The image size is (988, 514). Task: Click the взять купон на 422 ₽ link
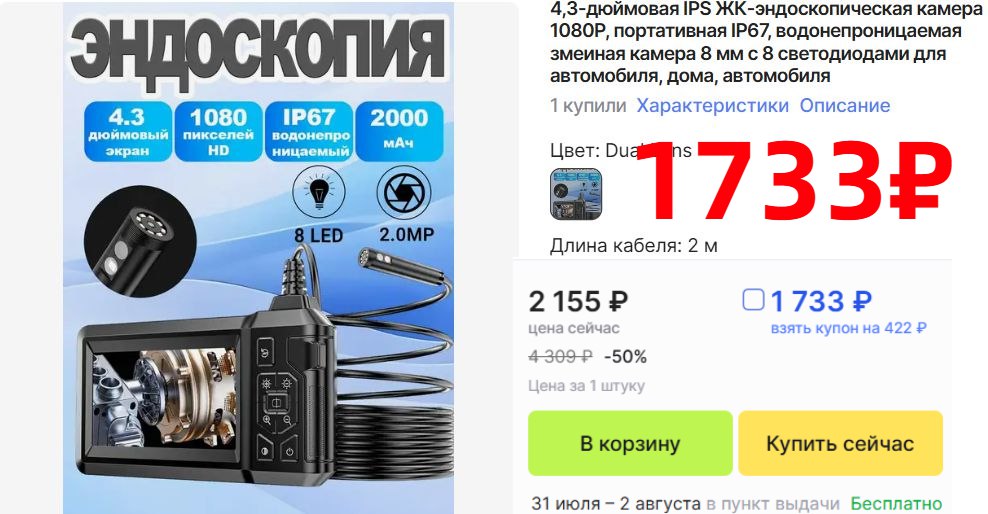[849, 328]
